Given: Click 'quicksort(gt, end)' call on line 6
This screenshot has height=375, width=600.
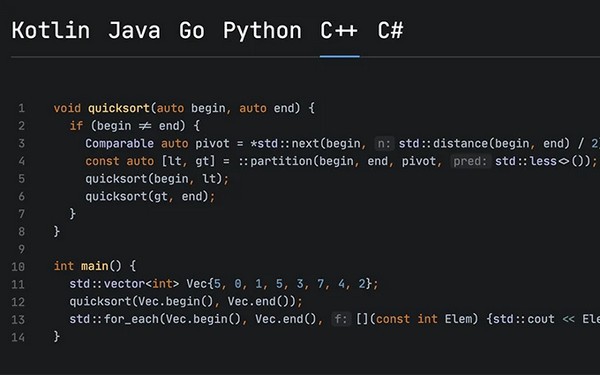Looking at the screenshot, I should [x=147, y=196].
